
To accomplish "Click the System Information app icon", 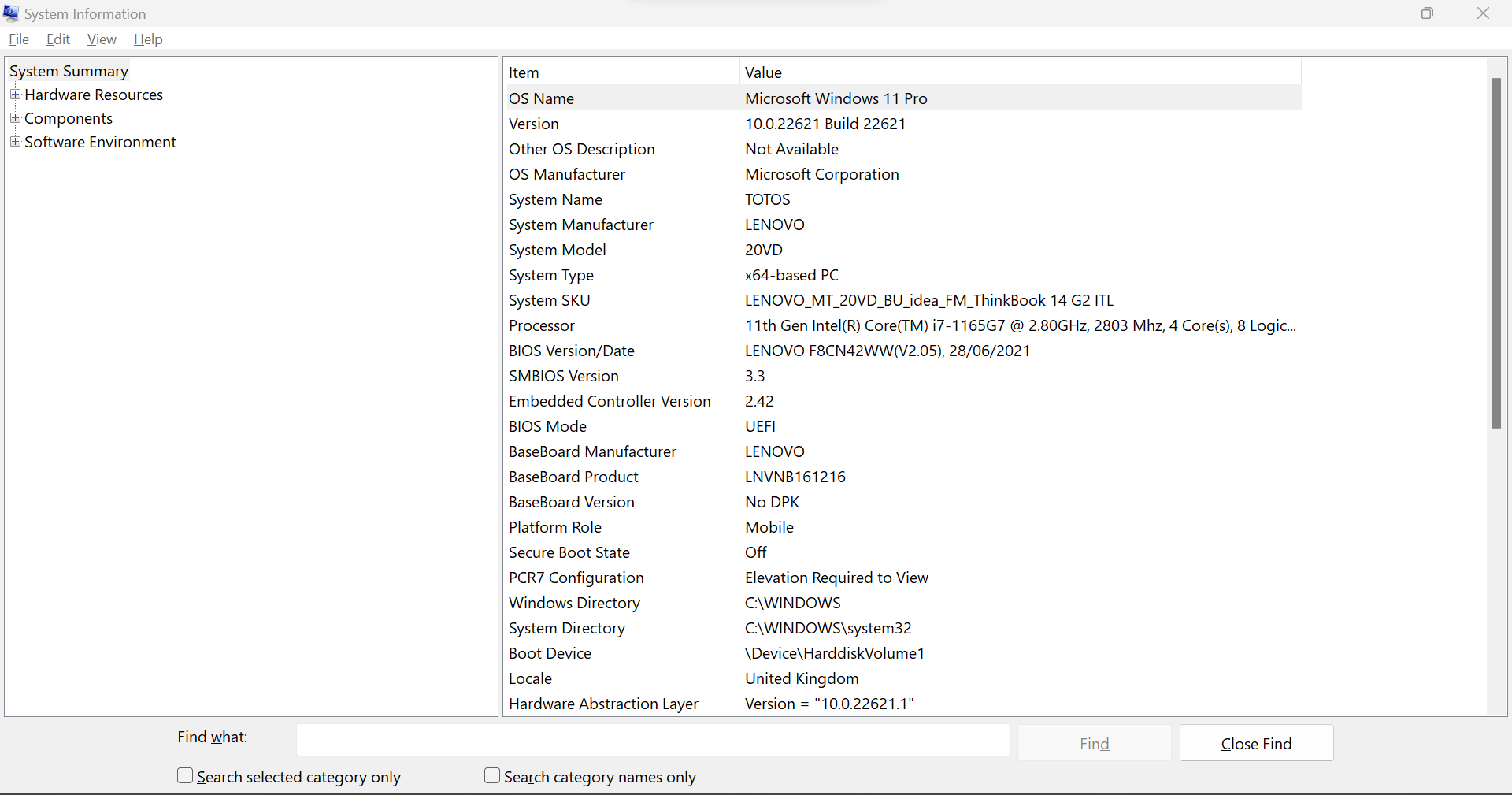I will tap(11, 13).
